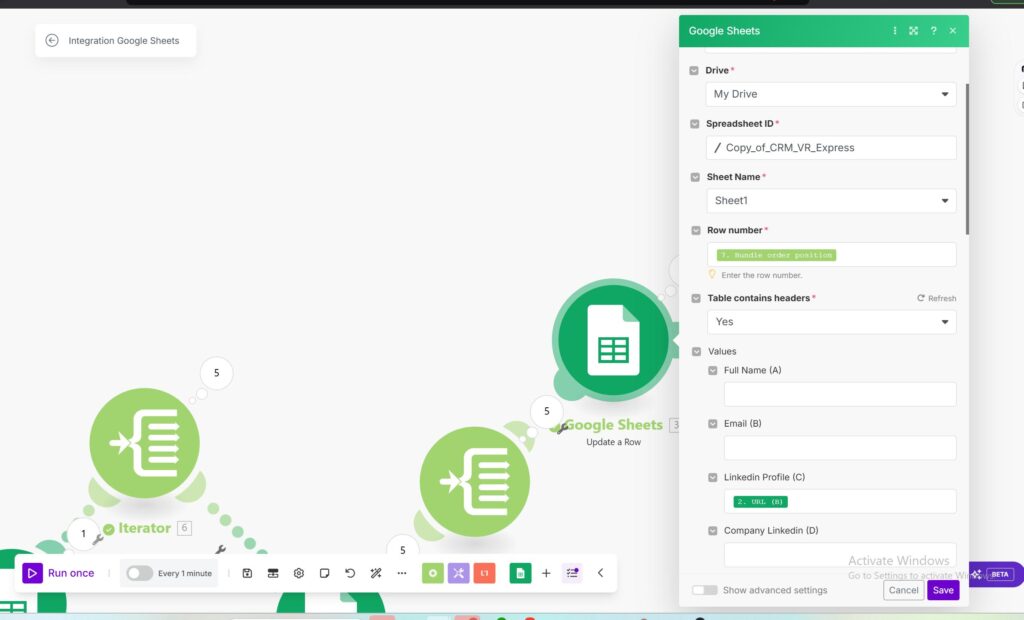
Task: Click the Every 1 minute schedule text
Action: point(185,574)
